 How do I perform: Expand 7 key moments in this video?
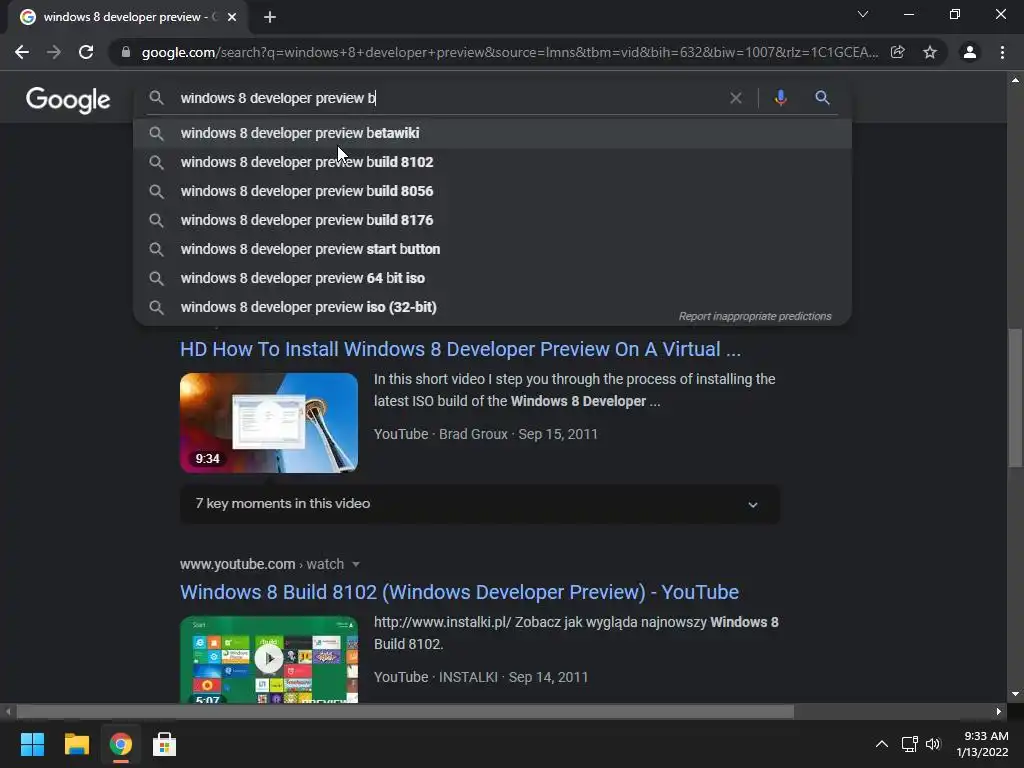coord(480,504)
